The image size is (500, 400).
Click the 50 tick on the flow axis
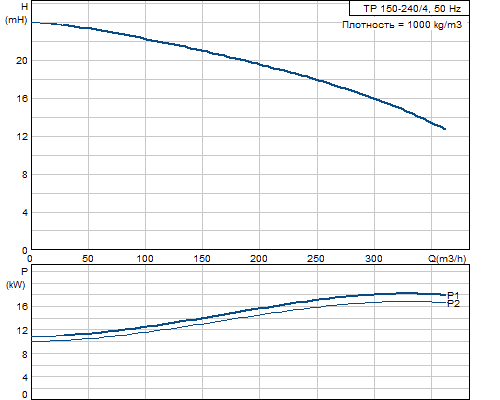pos(88,259)
